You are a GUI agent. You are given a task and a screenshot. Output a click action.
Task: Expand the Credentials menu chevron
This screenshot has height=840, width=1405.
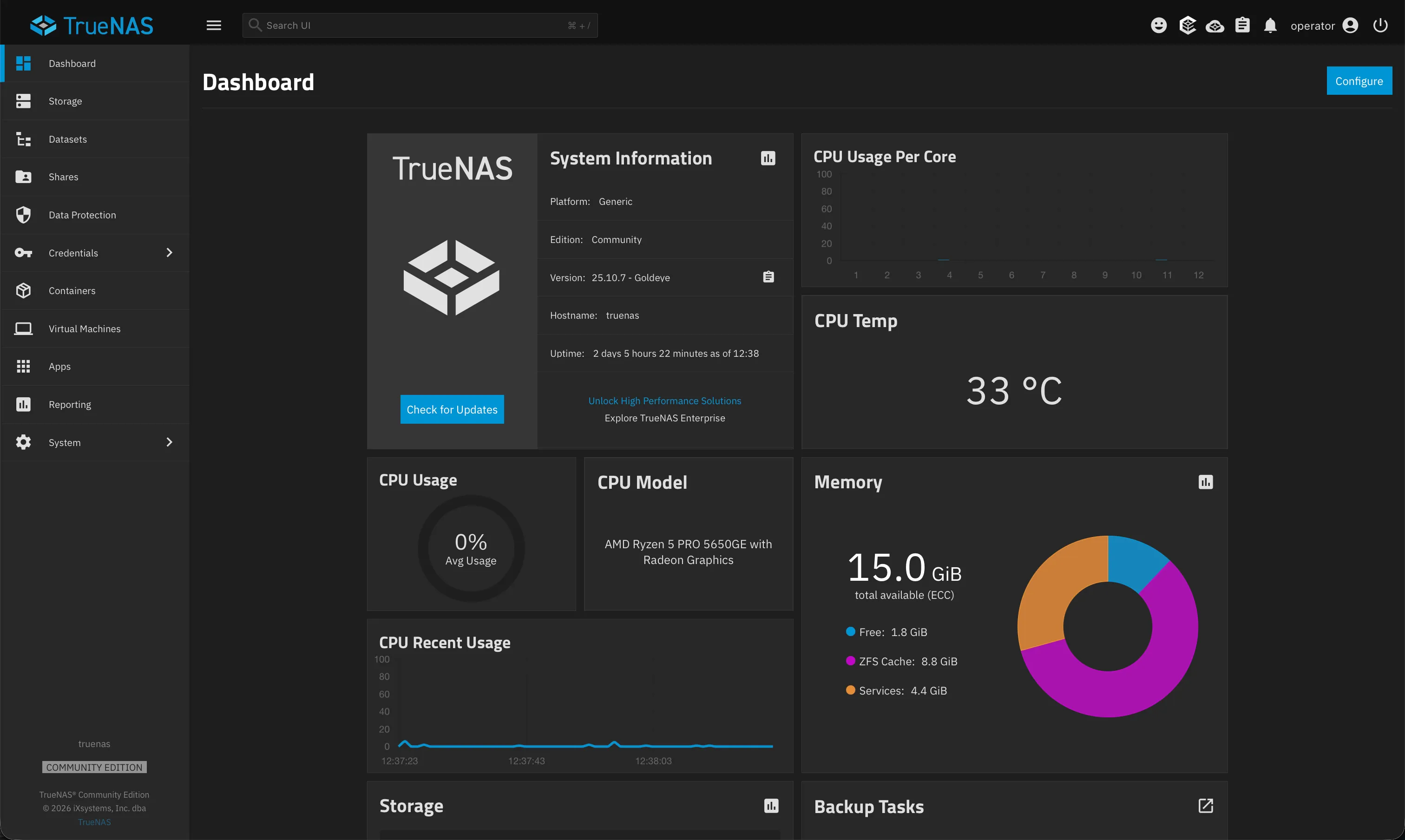[169, 253]
